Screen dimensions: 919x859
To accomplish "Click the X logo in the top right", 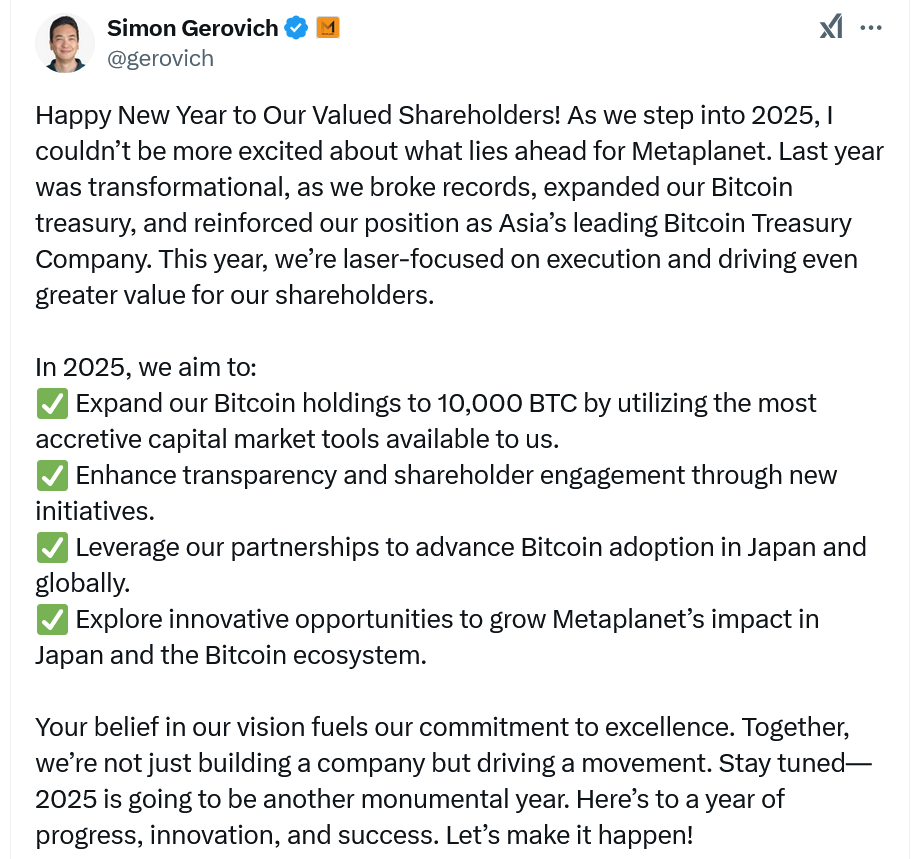I will (x=831, y=26).
